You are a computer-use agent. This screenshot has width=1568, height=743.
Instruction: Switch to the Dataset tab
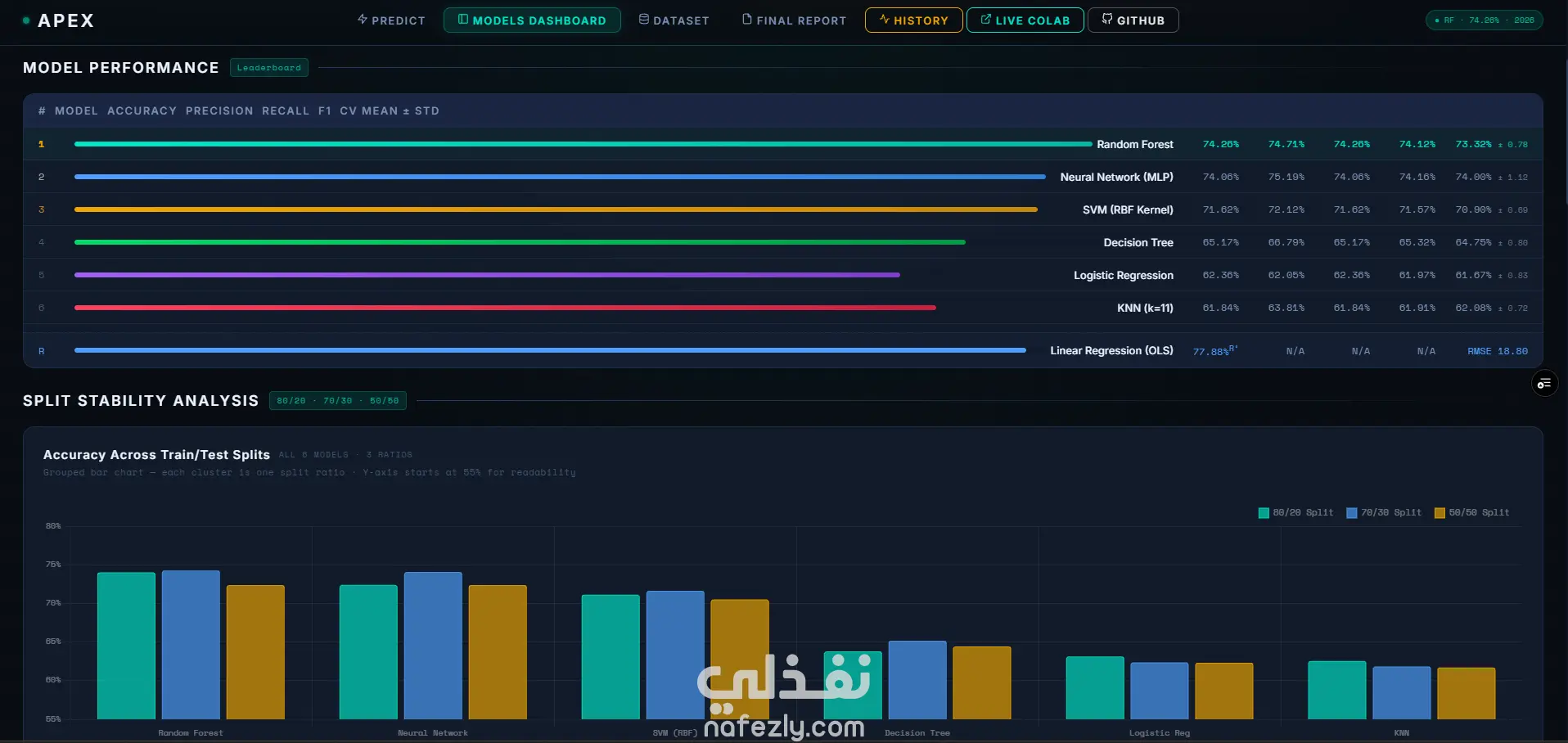click(674, 20)
